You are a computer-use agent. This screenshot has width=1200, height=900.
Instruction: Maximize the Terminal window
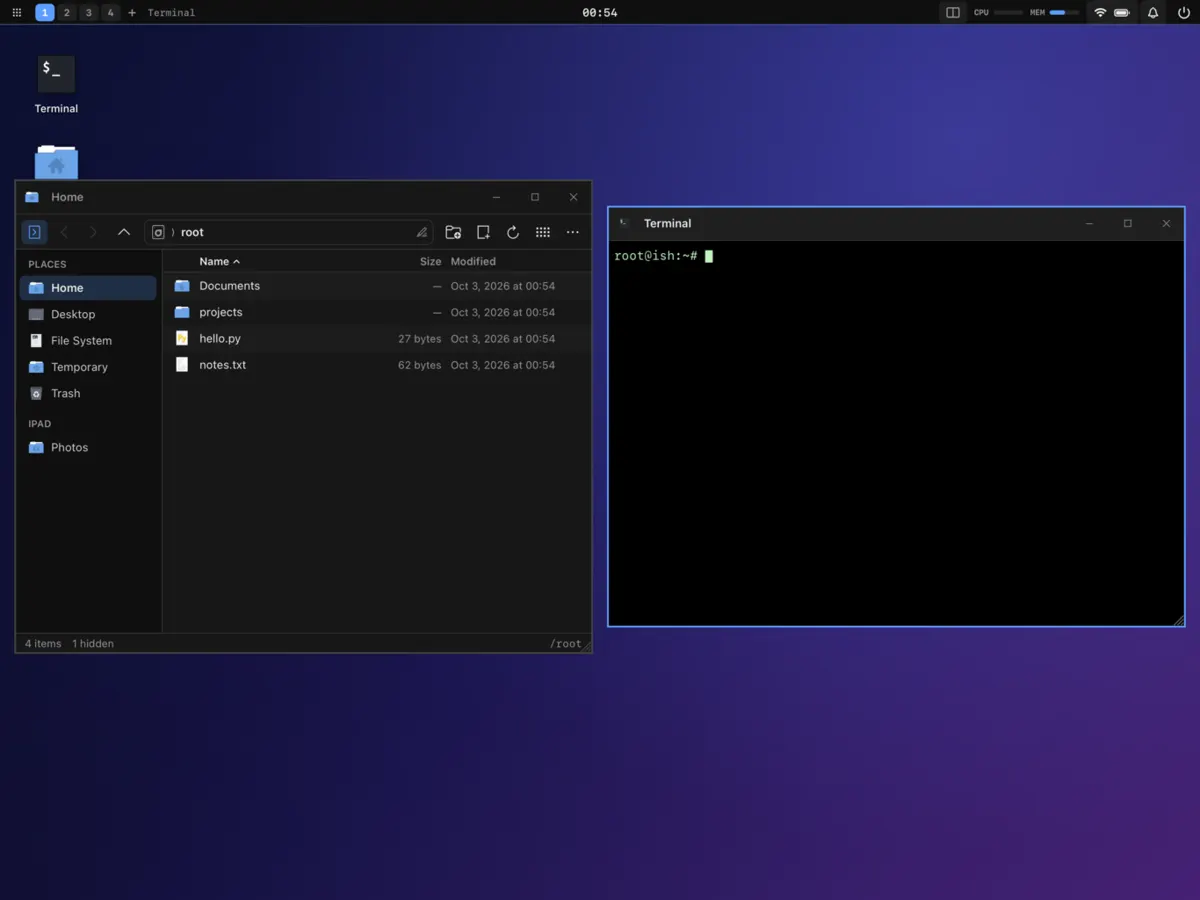(1128, 223)
